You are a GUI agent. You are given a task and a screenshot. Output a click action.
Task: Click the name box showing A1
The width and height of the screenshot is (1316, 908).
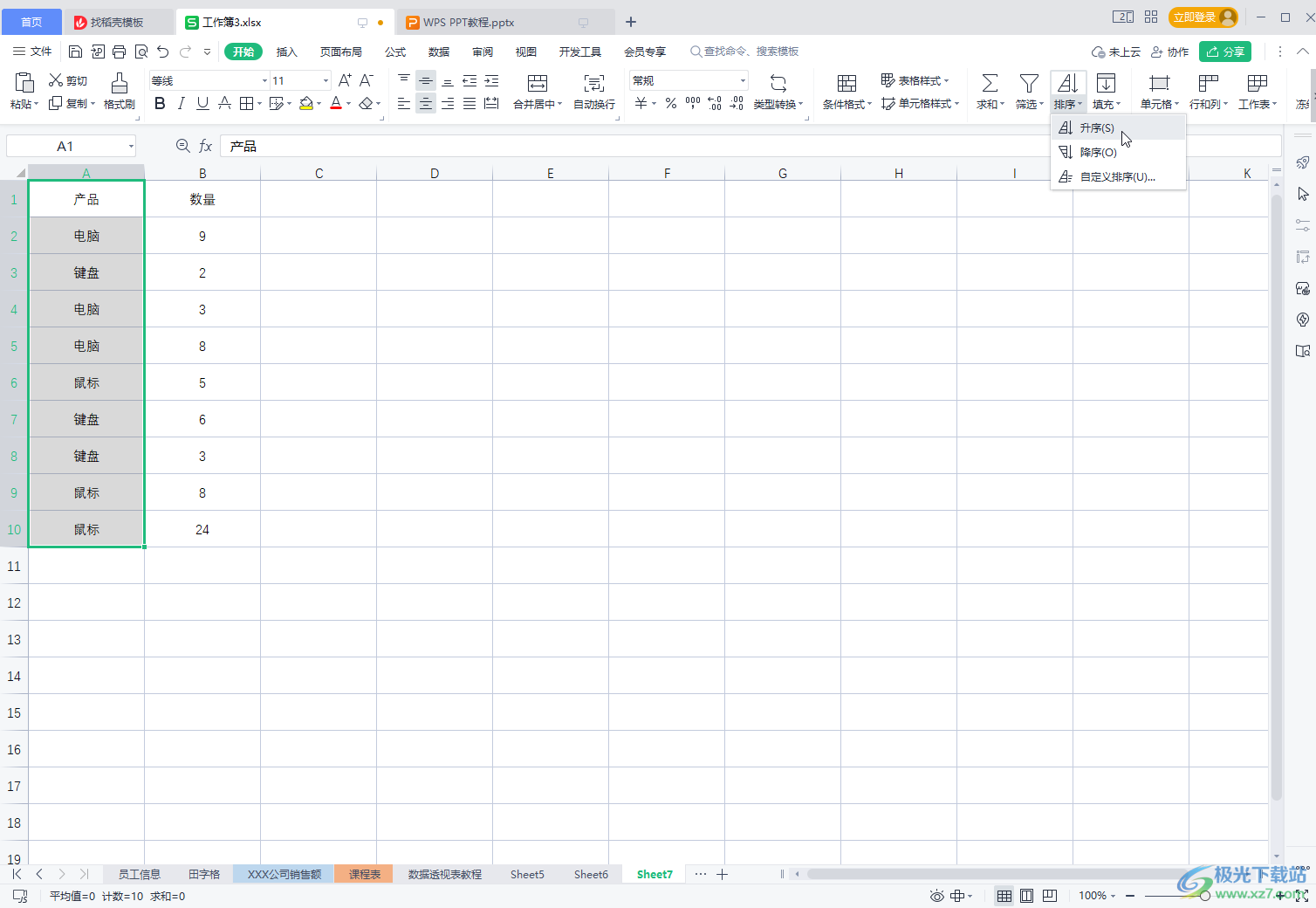pos(65,146)
